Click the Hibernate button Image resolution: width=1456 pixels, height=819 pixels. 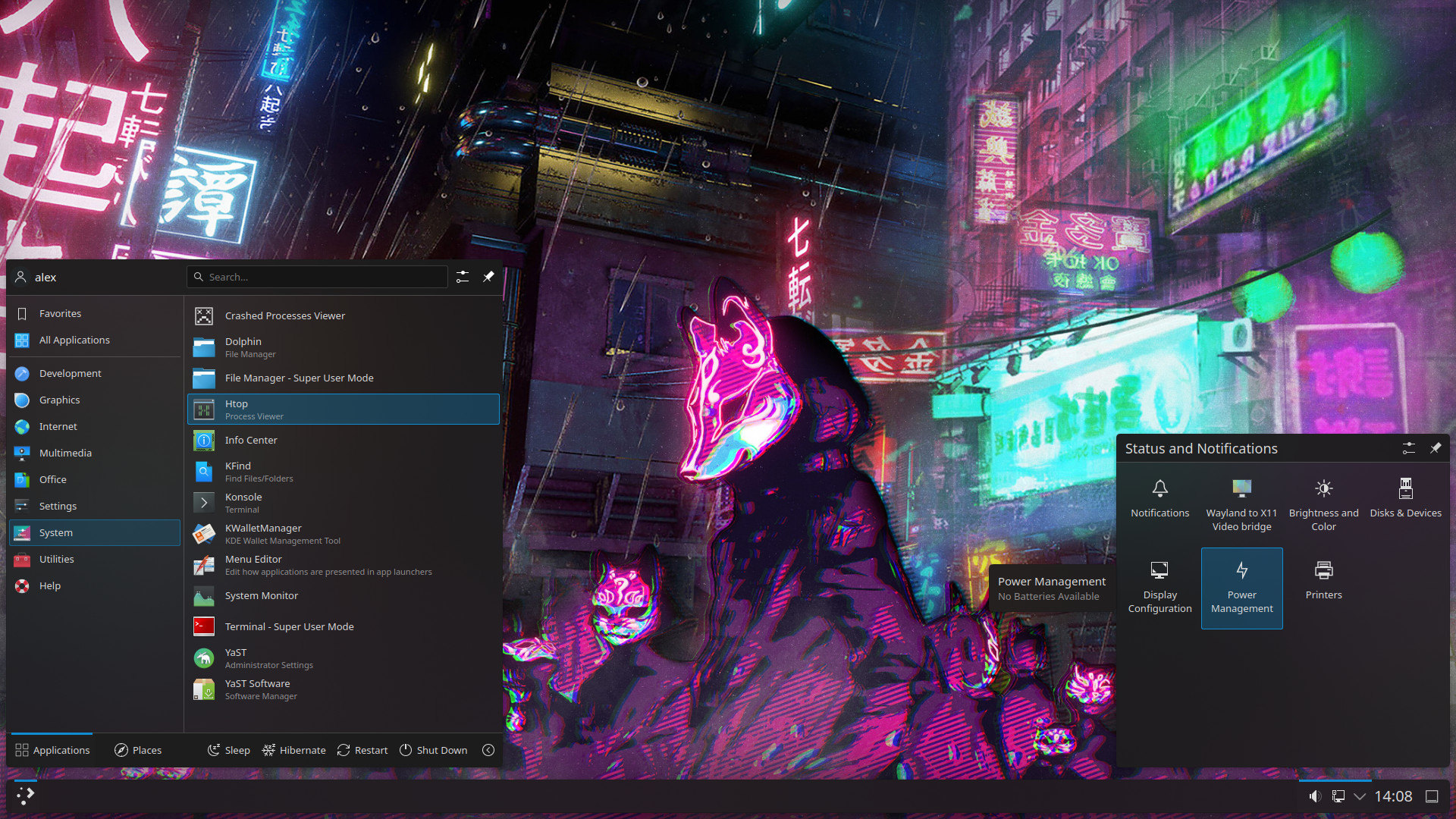coord(293,750)
